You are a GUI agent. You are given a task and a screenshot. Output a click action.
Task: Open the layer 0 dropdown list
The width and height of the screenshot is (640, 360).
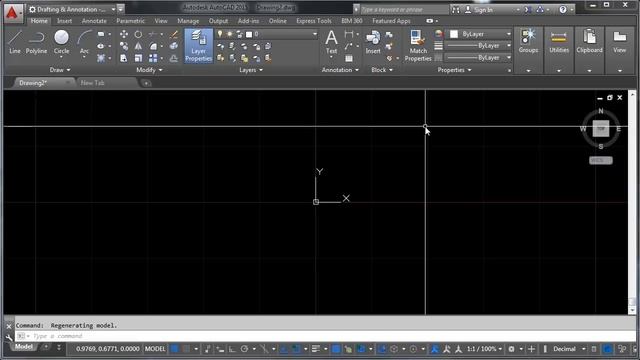click(315, 34)
